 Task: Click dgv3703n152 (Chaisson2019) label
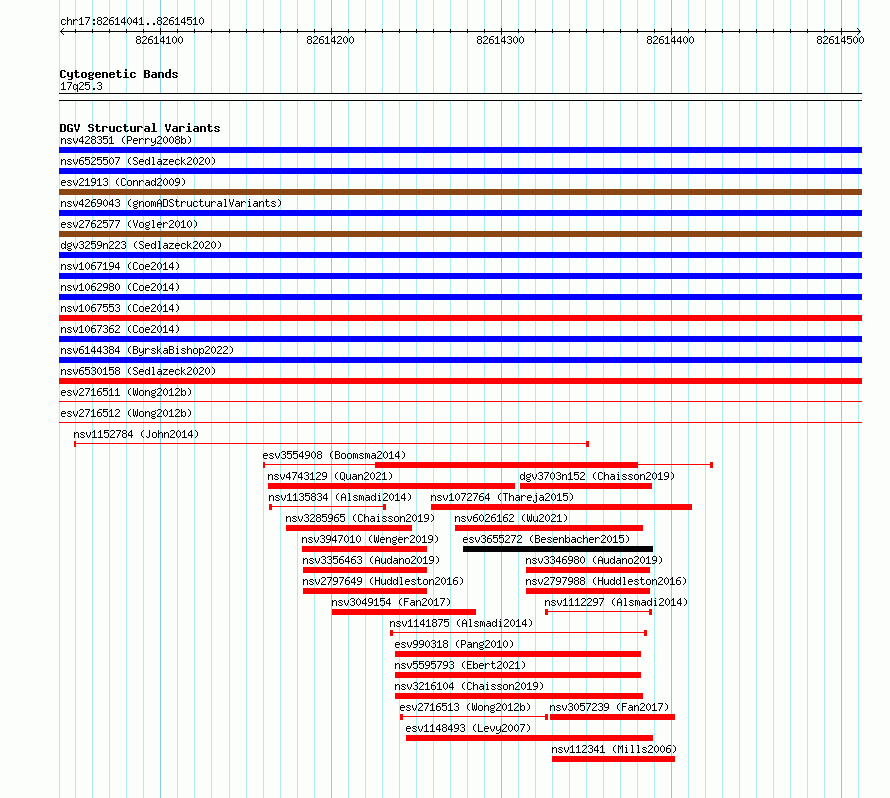[x=597, y=476]
